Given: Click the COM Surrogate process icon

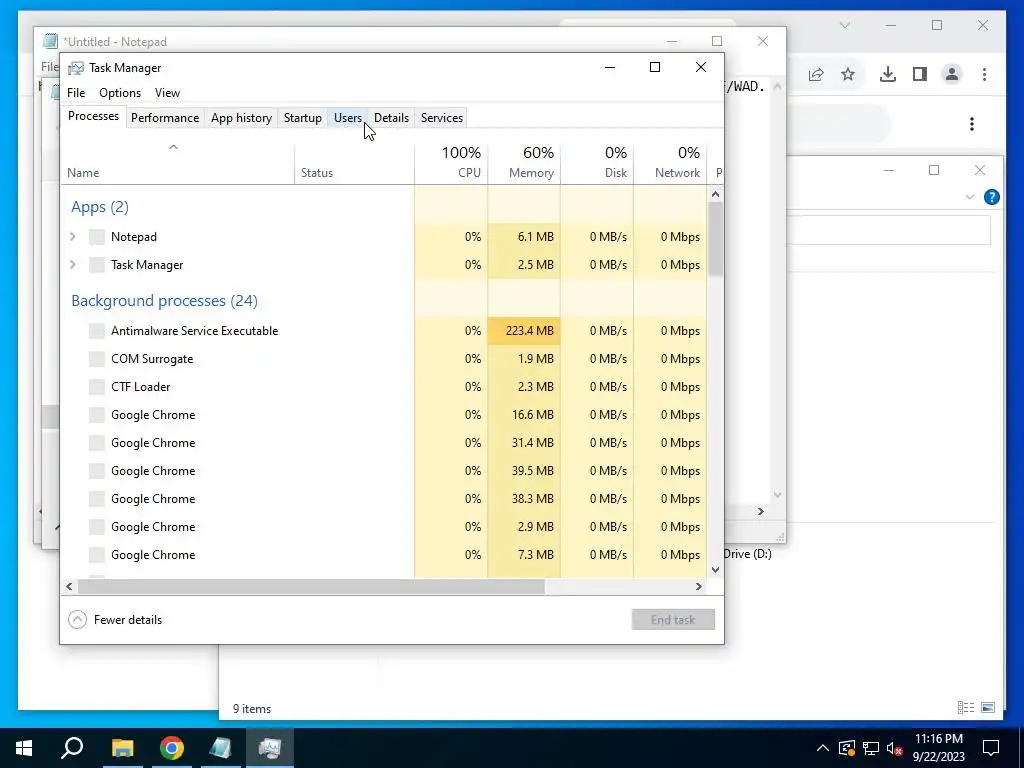Looking at the screenshot, I should point(97,359).
